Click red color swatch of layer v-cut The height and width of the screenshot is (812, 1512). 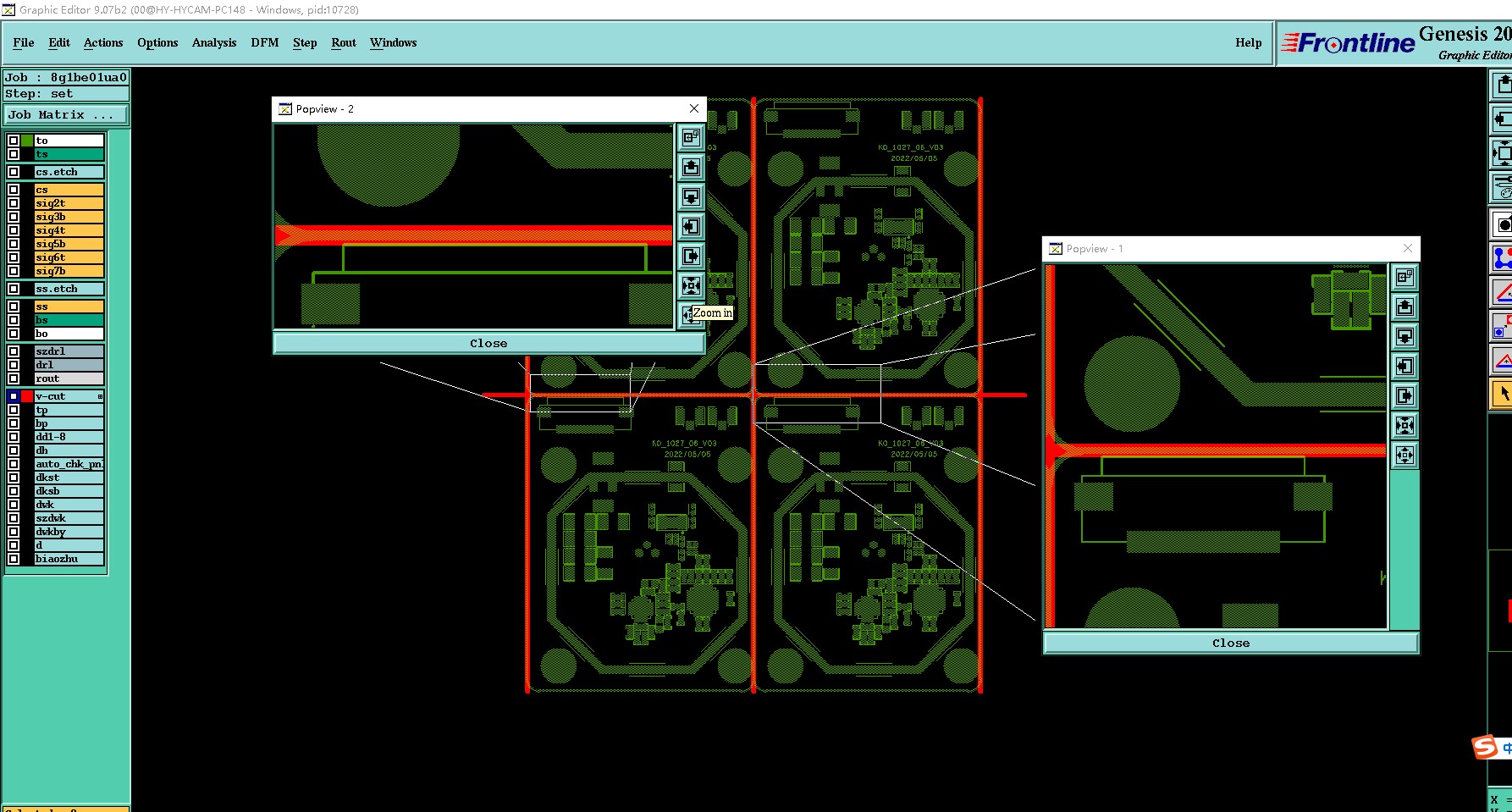coord(27,396)
